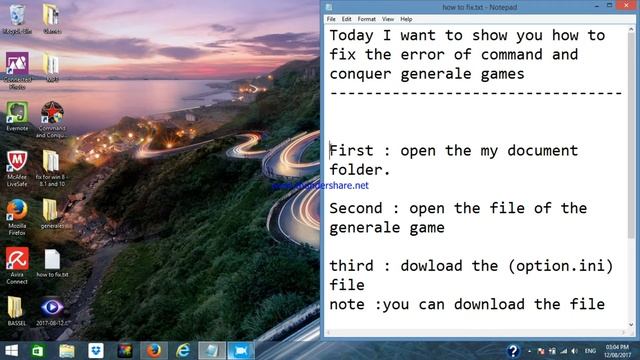640x360 pixels.
Task: Click the line 'third : dowload the (option.ini)'
Action: pyautogui.click(x=471, y=266)
